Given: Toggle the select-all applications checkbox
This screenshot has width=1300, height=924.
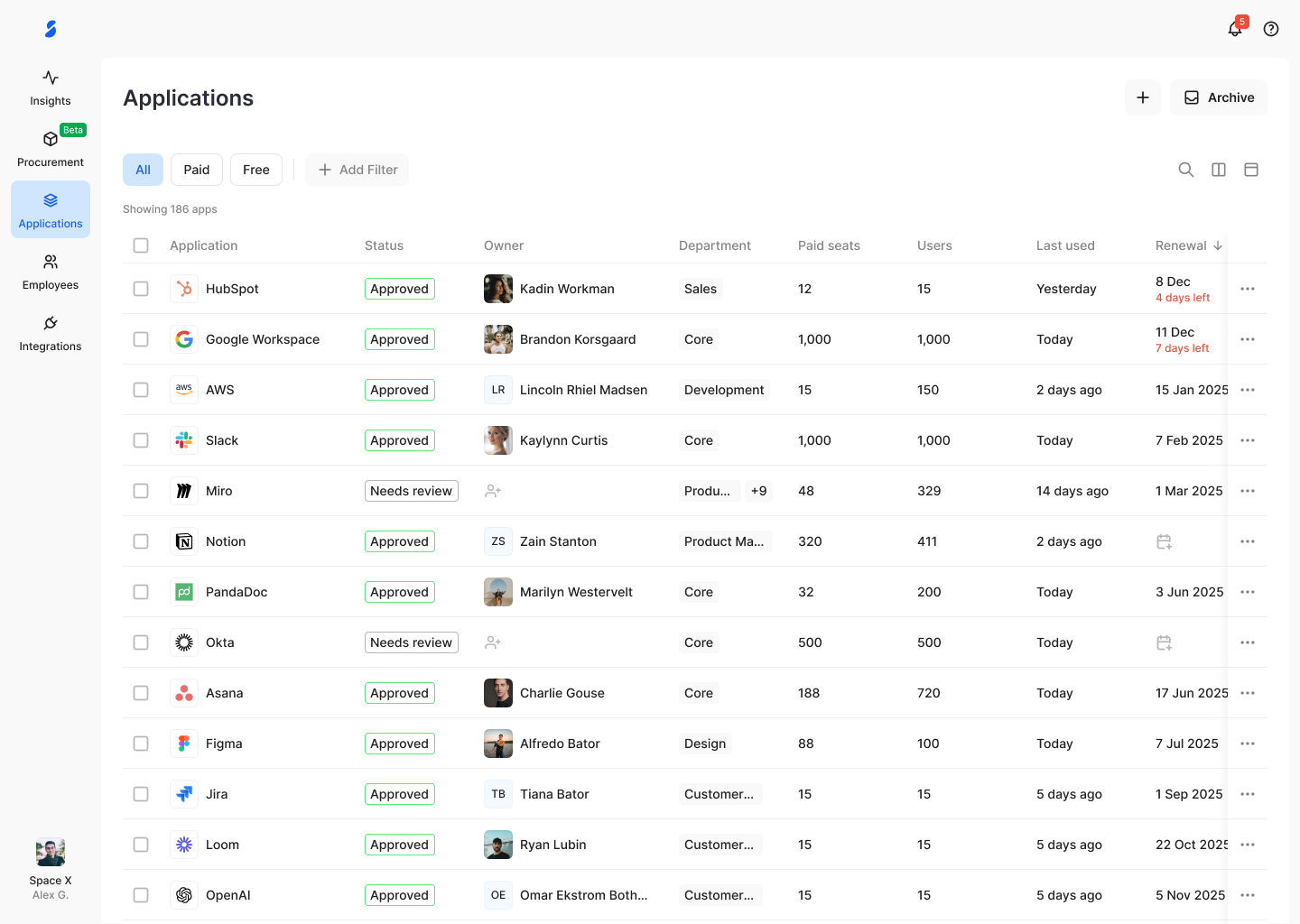Looking at the screenshot, I should coord(141,245).
